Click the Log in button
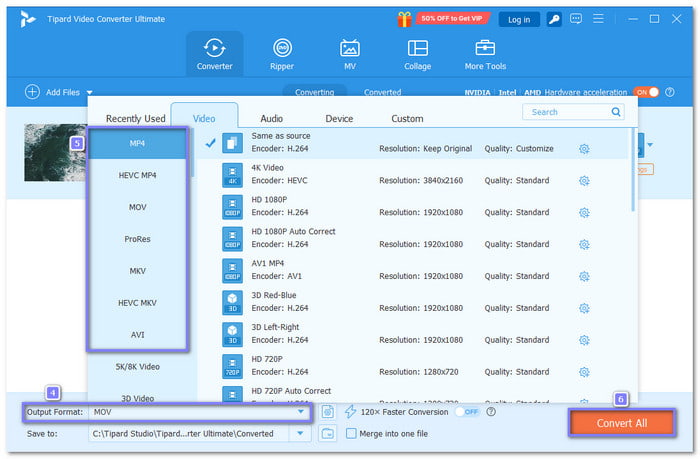The image size is (700, 459). point(519,19)
